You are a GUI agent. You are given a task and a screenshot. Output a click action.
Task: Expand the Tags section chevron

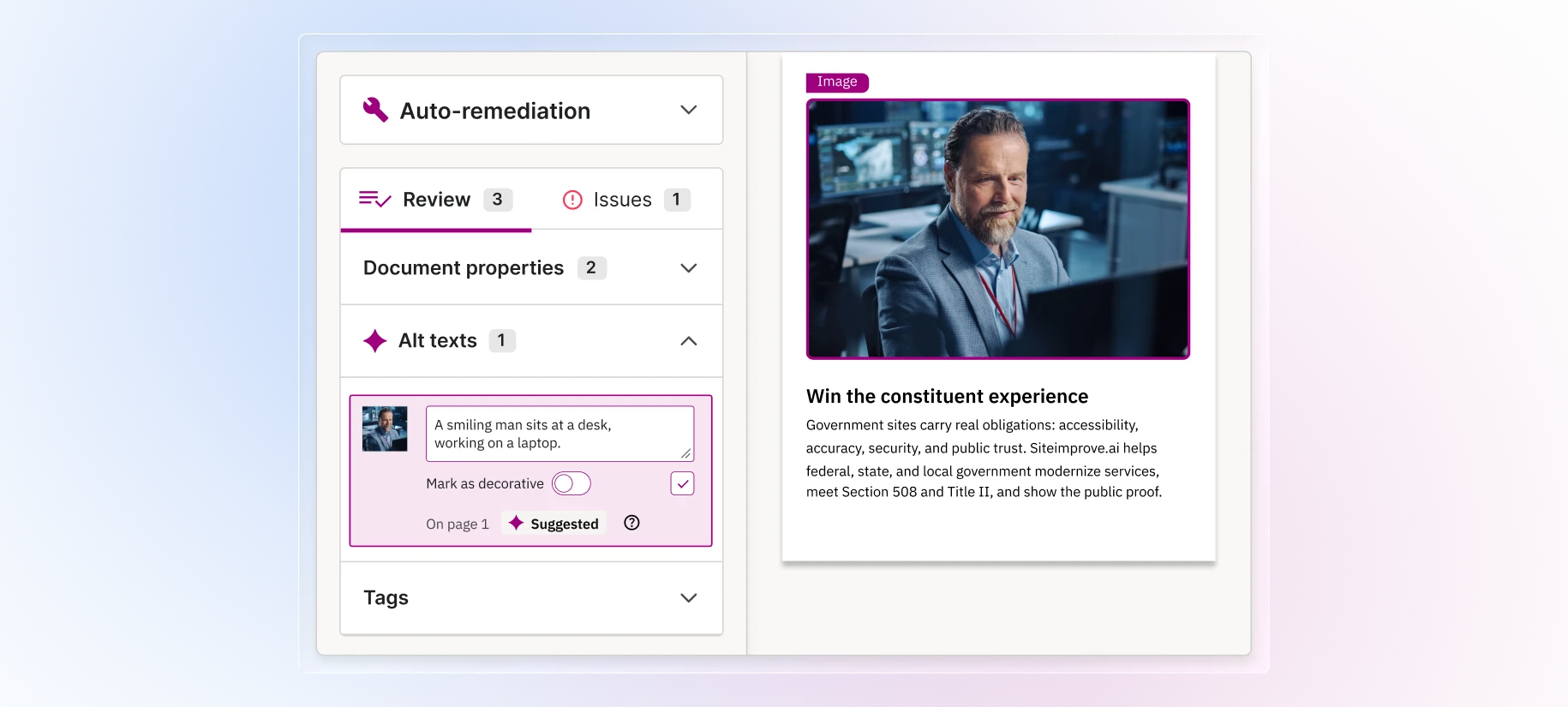pyautogui.click(x=688, y=598)
